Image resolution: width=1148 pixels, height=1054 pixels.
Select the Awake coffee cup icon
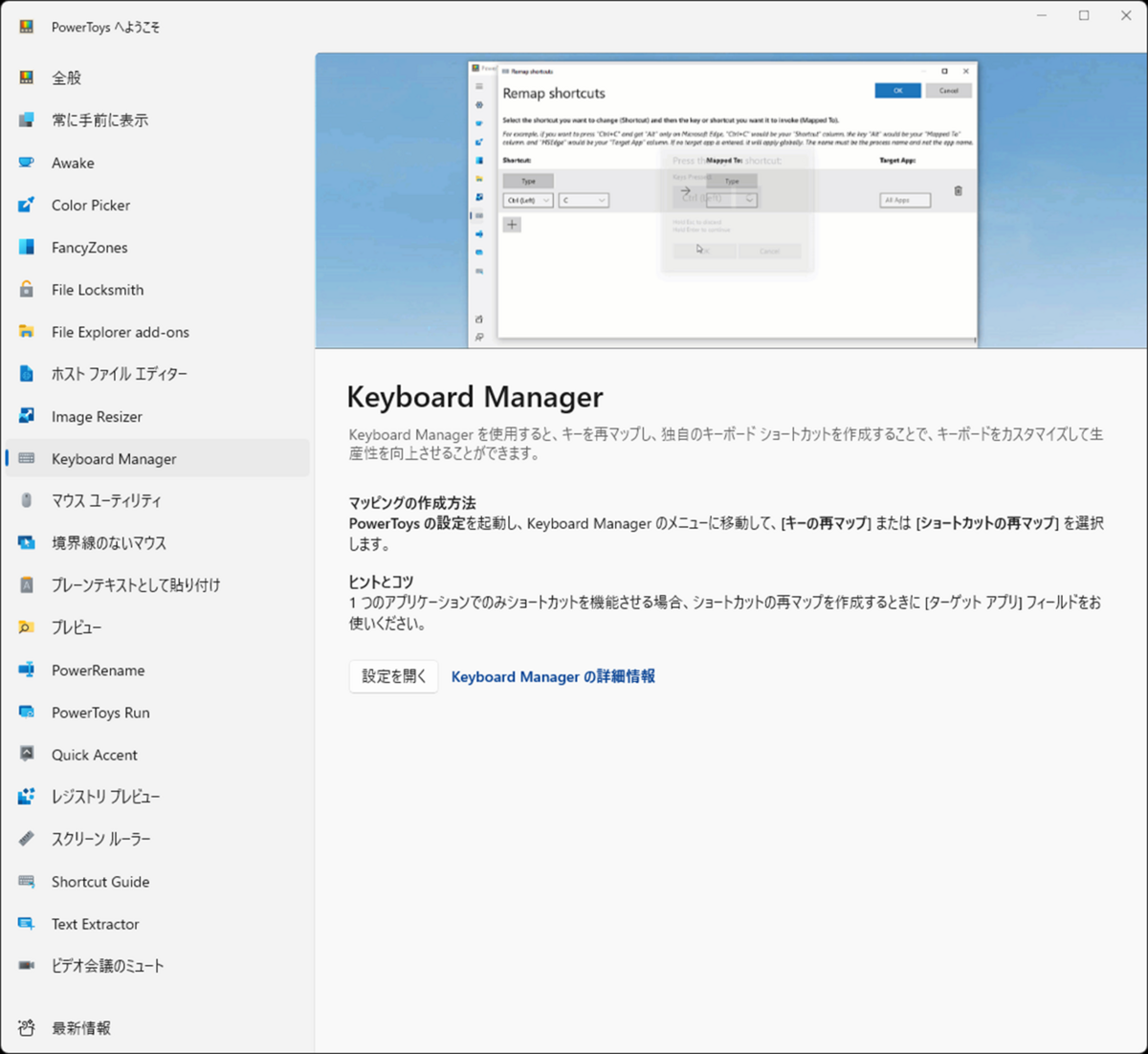coord(27,163)
